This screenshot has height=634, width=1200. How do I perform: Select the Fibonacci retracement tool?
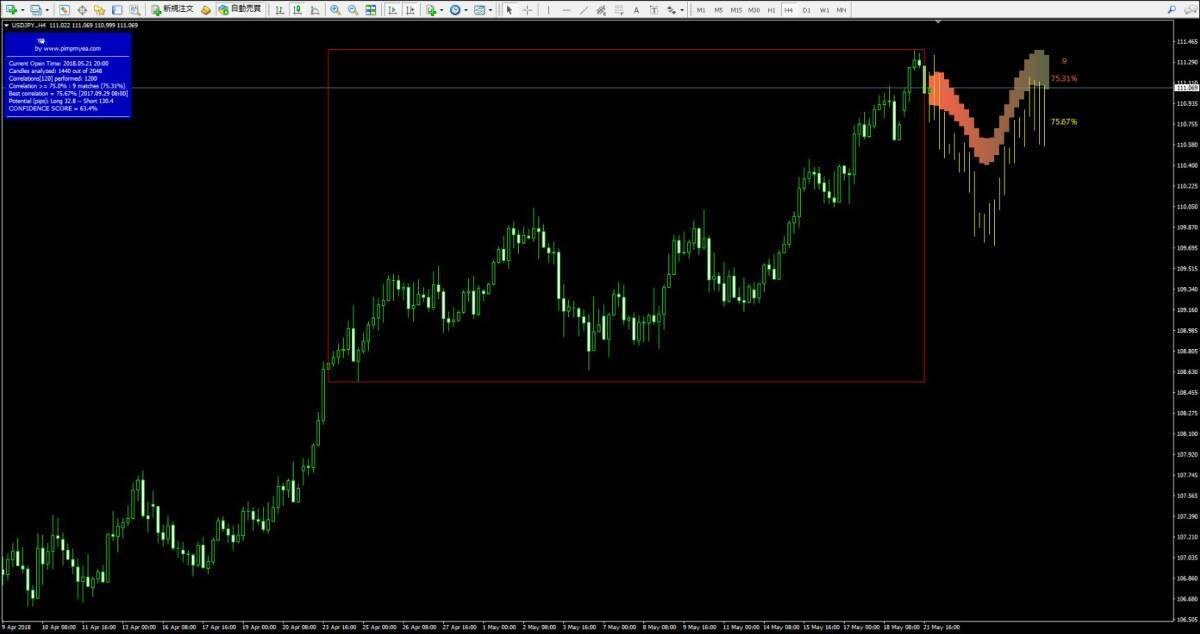tap(620, 10)
